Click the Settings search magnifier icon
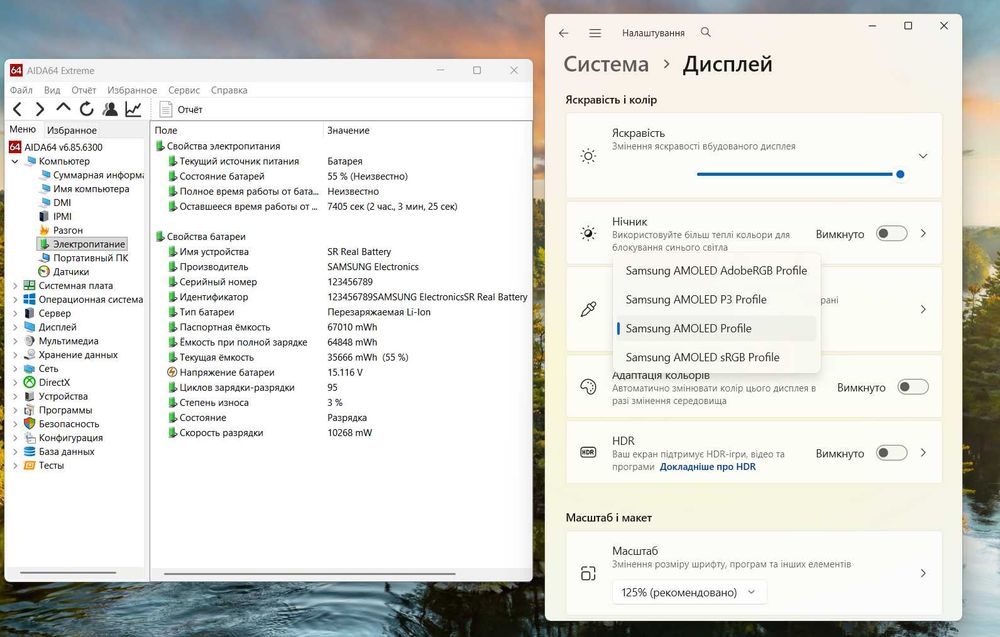Viewport: 1000px width, 637px height. point(705,32)
